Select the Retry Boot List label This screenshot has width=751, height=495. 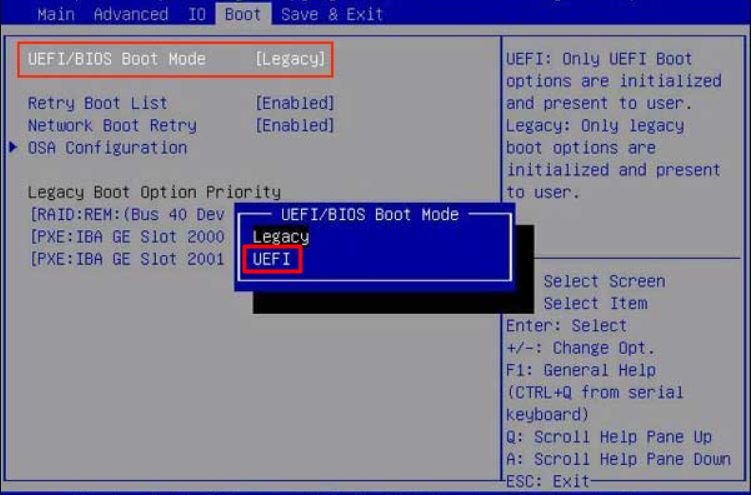[98, 103]
